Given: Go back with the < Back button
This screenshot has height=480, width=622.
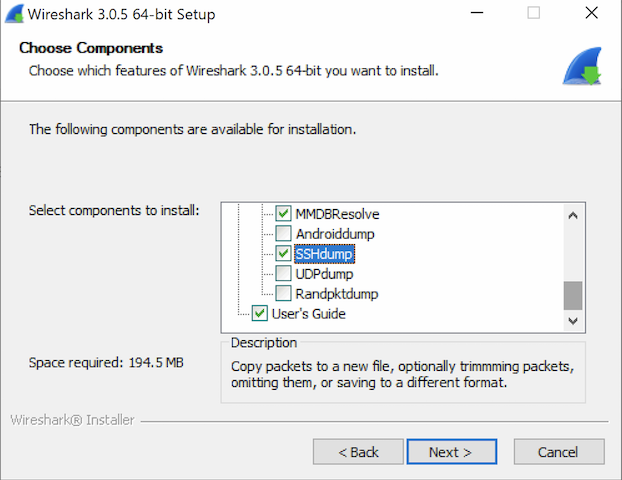Looking at the screenshot, I should tap(358, 452).
